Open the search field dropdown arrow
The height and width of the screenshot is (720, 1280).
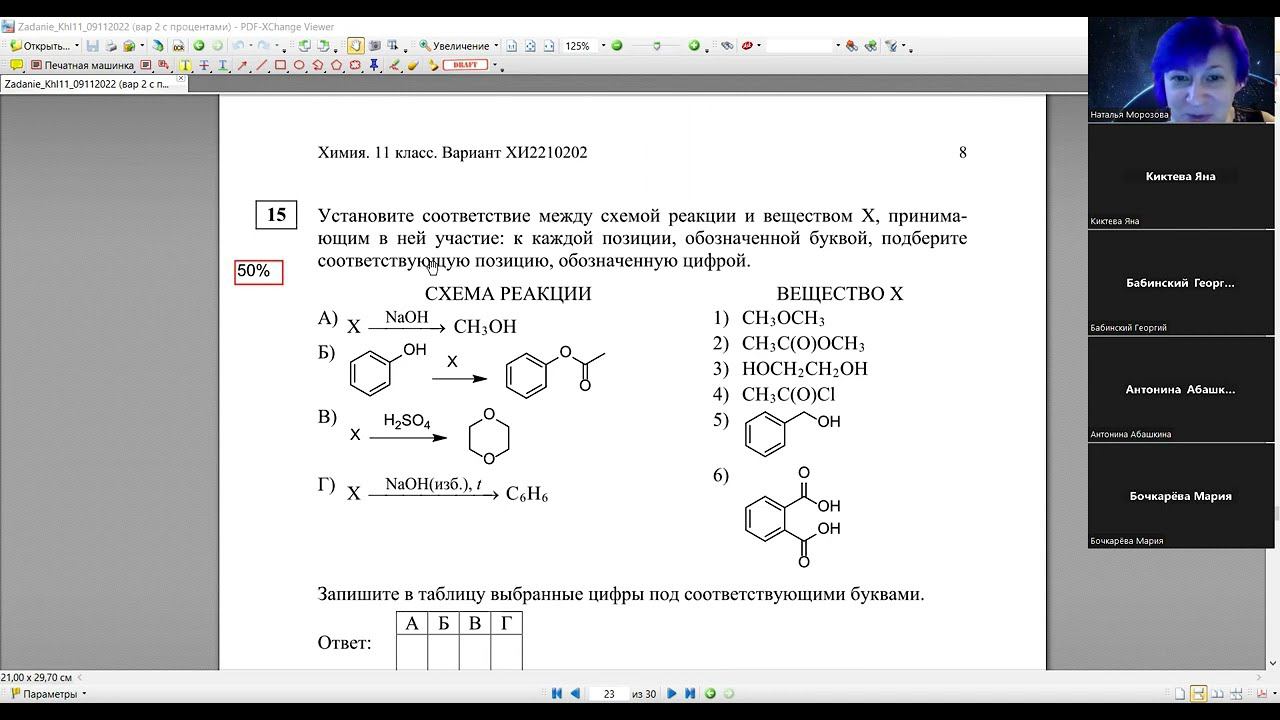pos(836,46)
